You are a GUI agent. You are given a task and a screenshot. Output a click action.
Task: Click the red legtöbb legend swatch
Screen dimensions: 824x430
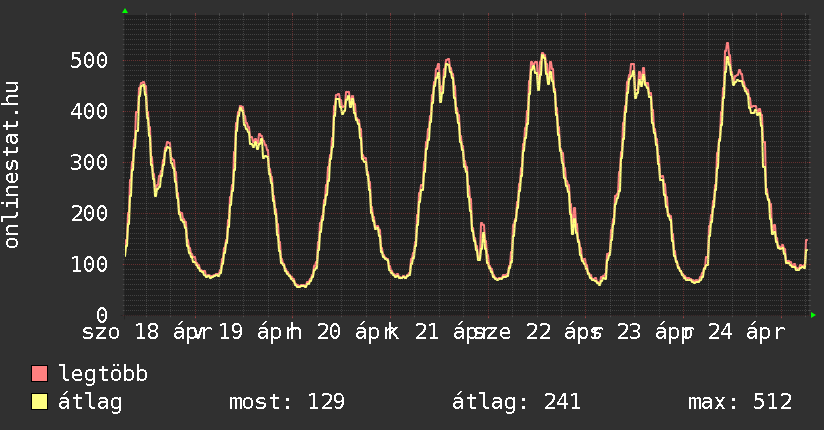tap(40, 374)
